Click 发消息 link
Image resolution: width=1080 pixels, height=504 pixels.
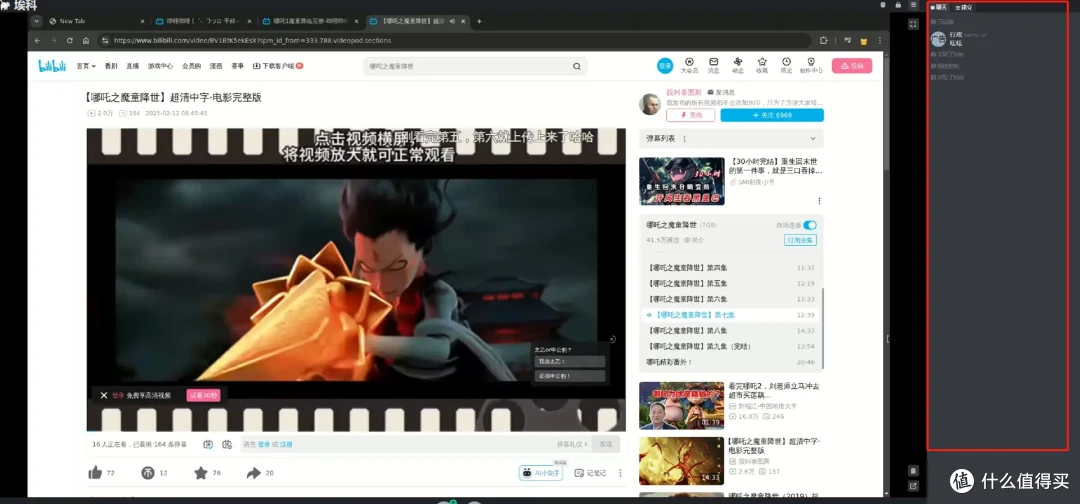pos(721,92)
